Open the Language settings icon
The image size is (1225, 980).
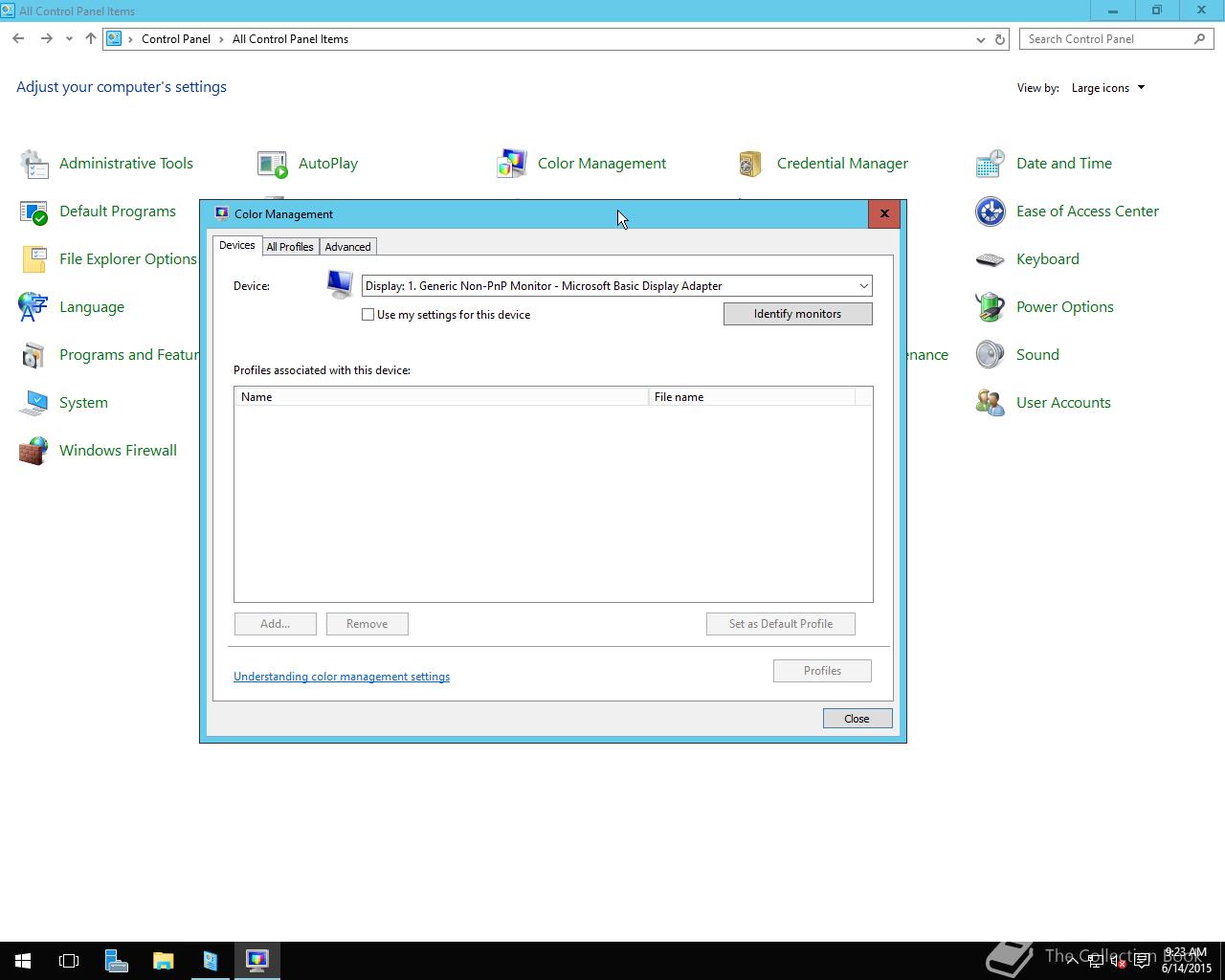click(x=34, y=307)
